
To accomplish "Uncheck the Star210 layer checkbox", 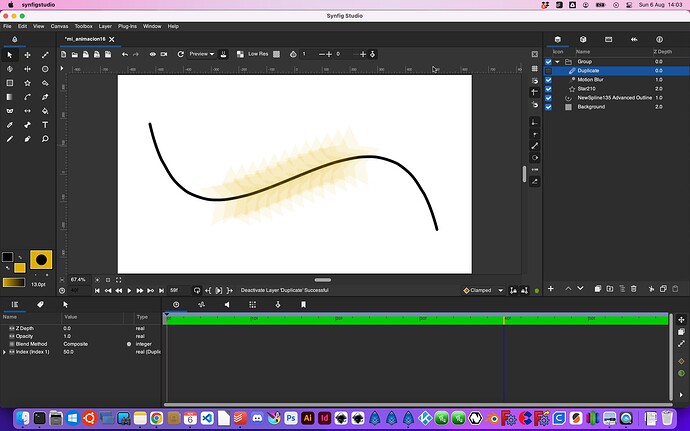I will (x=548, y=89).
